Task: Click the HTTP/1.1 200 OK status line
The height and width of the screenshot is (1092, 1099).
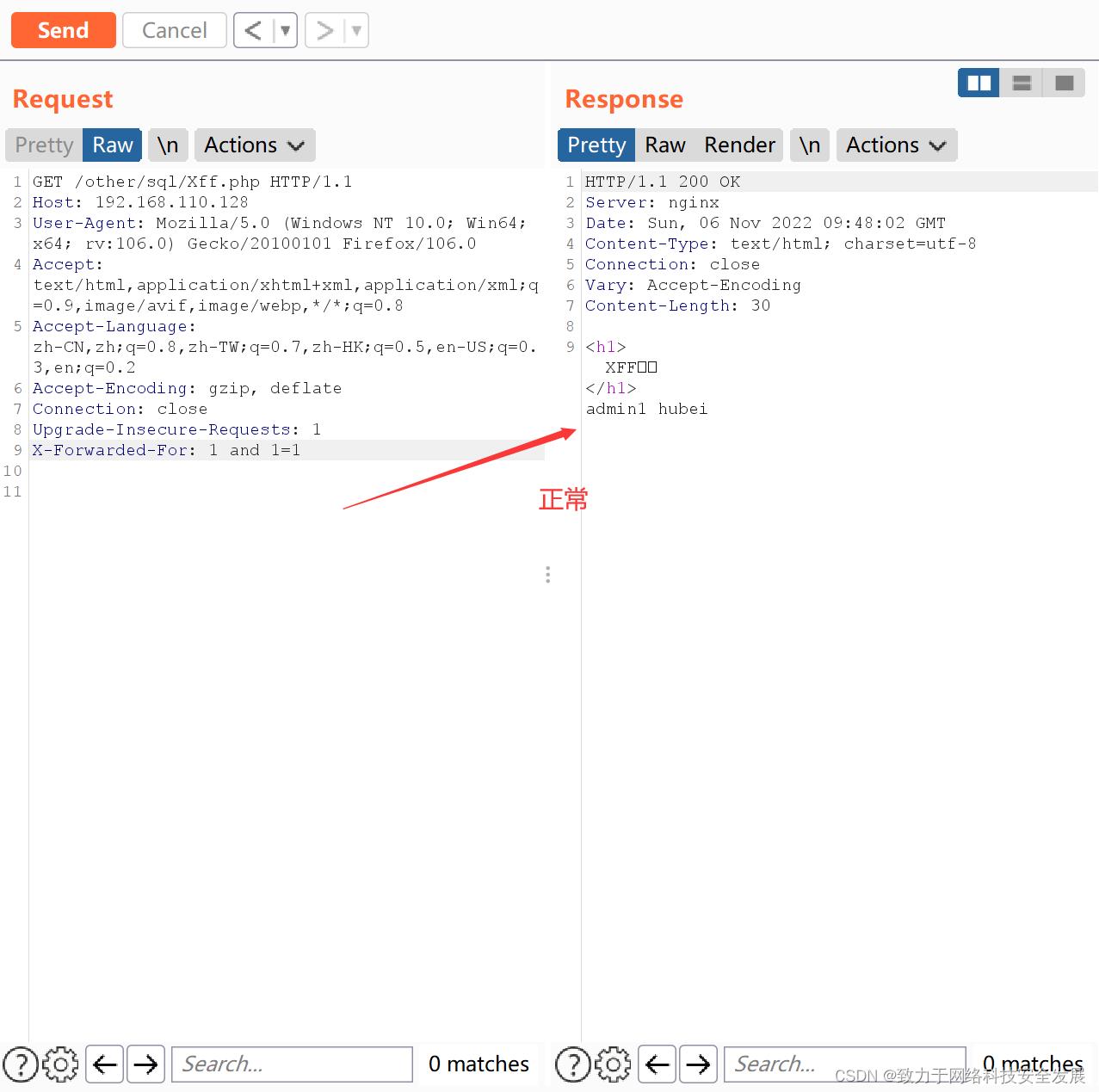Action: click(663, 182)
